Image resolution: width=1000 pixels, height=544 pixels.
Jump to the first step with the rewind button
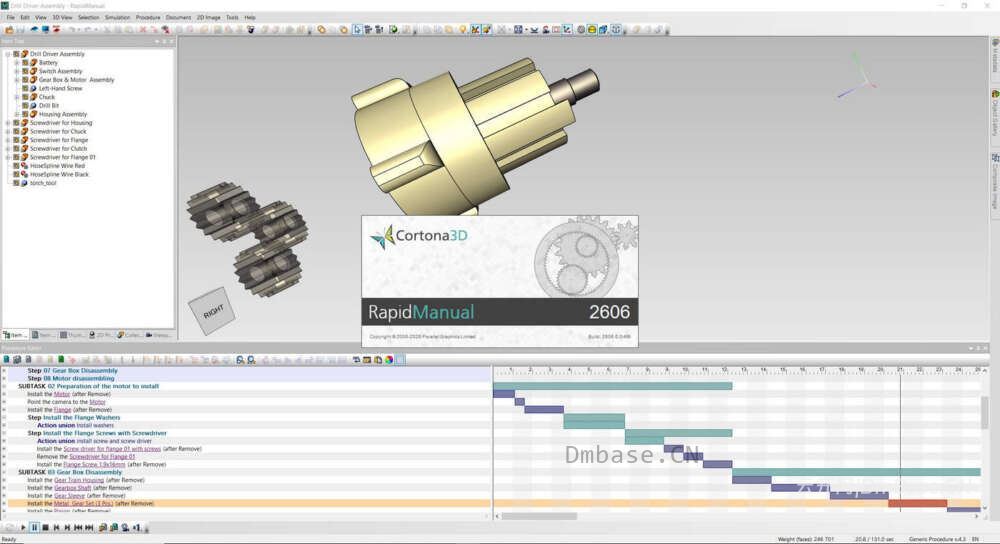(78, 527)
